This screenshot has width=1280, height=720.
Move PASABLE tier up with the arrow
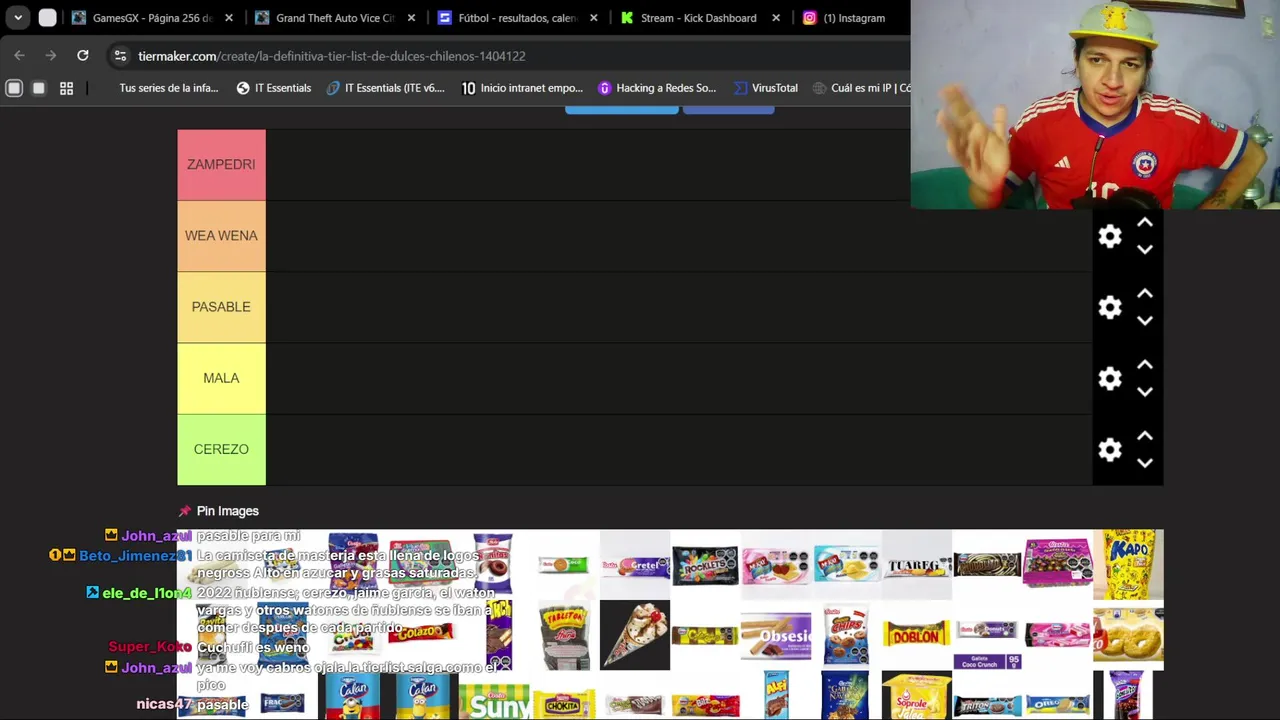(x=1145, y=294)
